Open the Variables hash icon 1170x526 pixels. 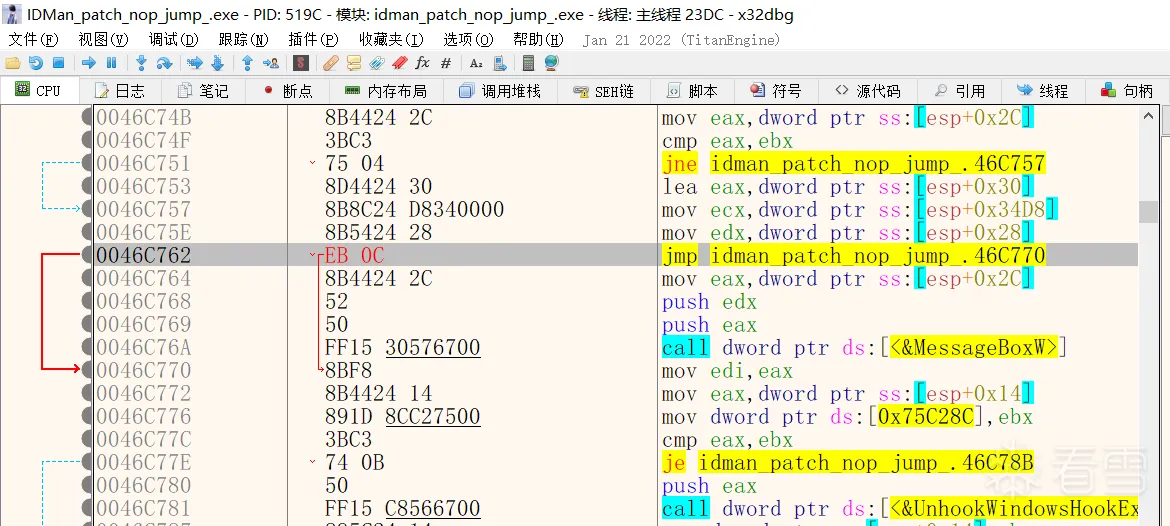446,63
